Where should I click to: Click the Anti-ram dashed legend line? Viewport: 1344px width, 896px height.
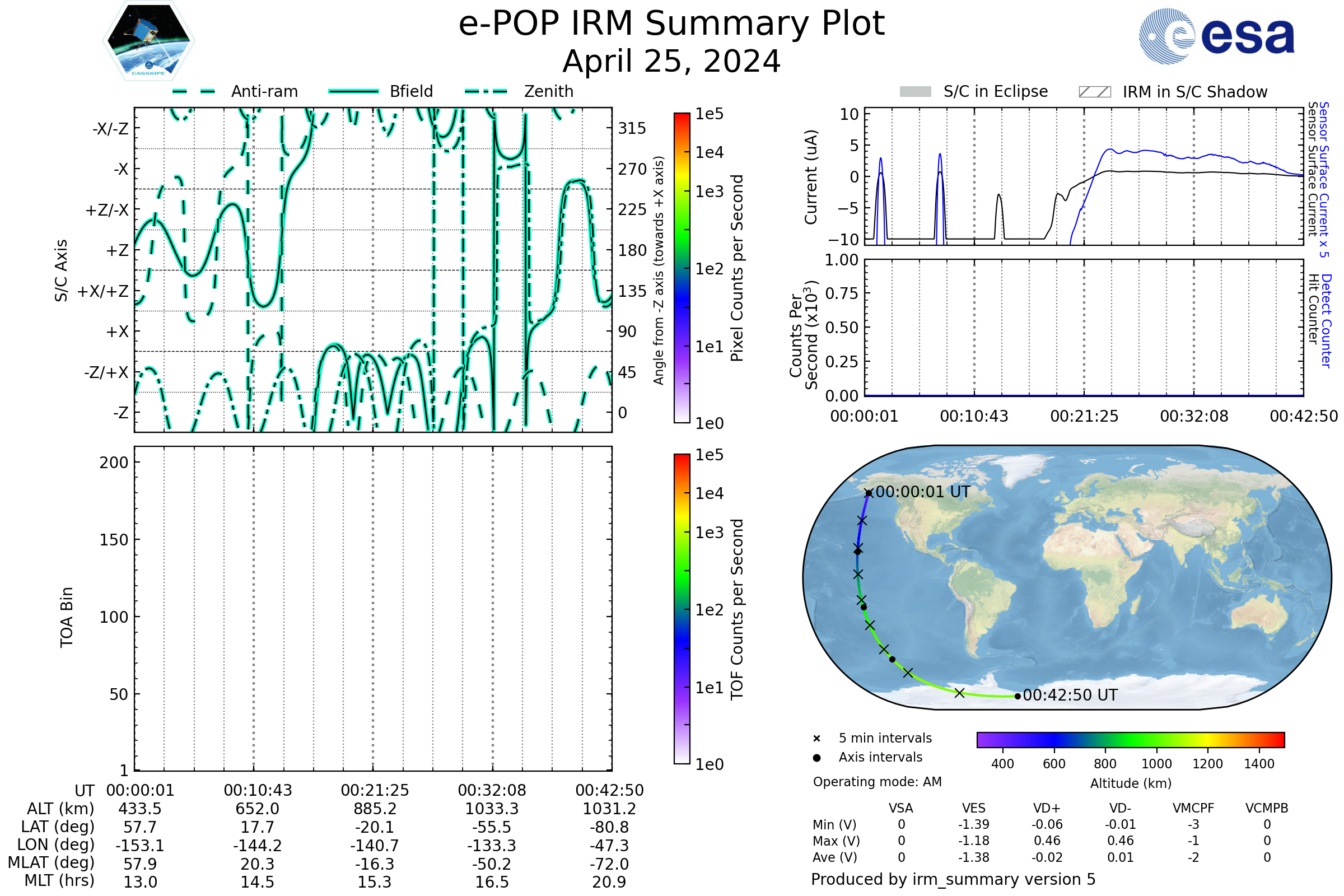tap(194, 91)
